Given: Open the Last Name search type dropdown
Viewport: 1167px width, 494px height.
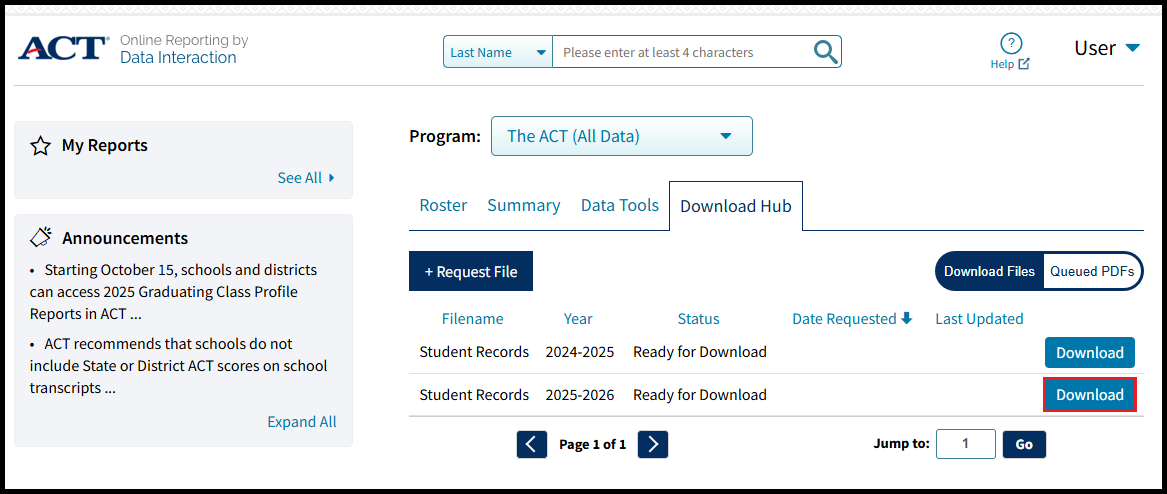Looking at the screenshot, I should tap(497, 52).
